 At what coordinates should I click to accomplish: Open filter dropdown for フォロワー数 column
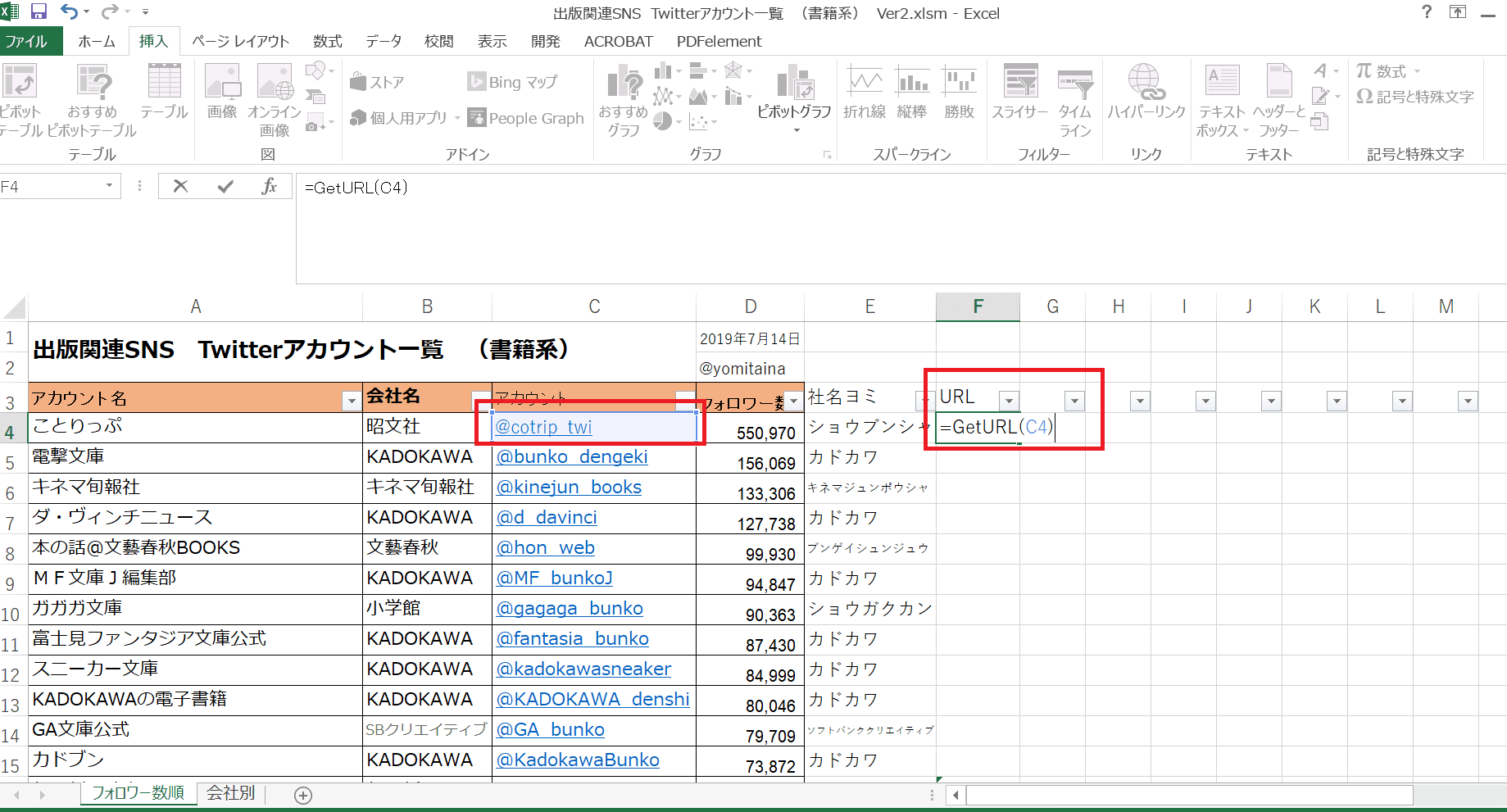click(x=793, y=401)
